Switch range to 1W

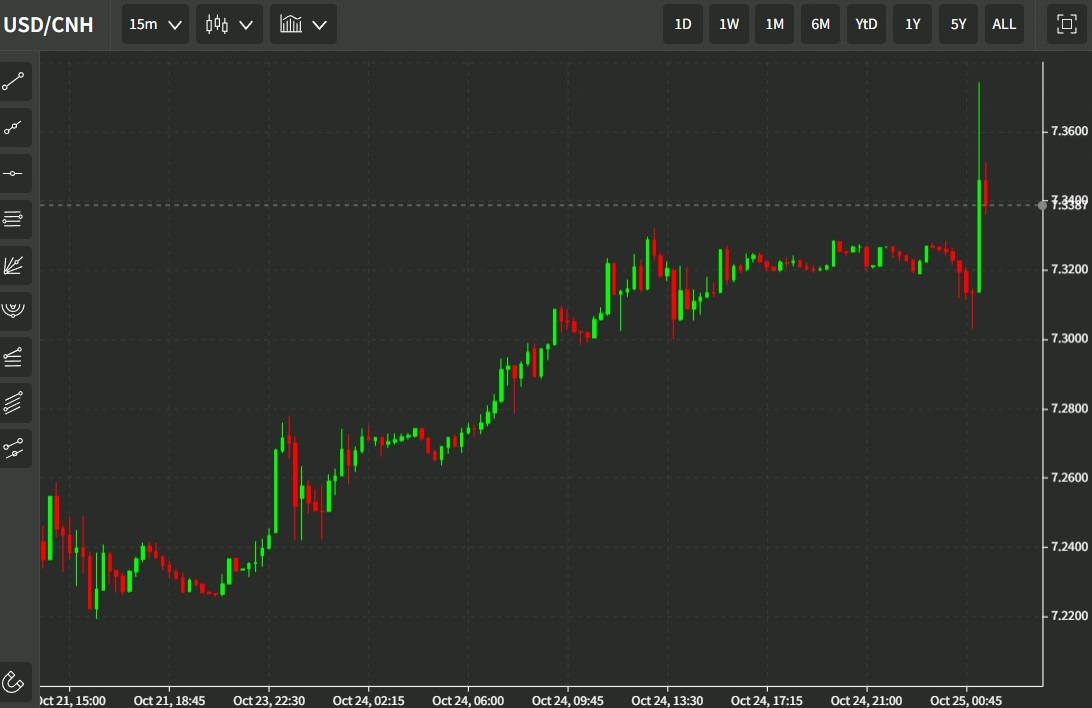pos(728,24)
